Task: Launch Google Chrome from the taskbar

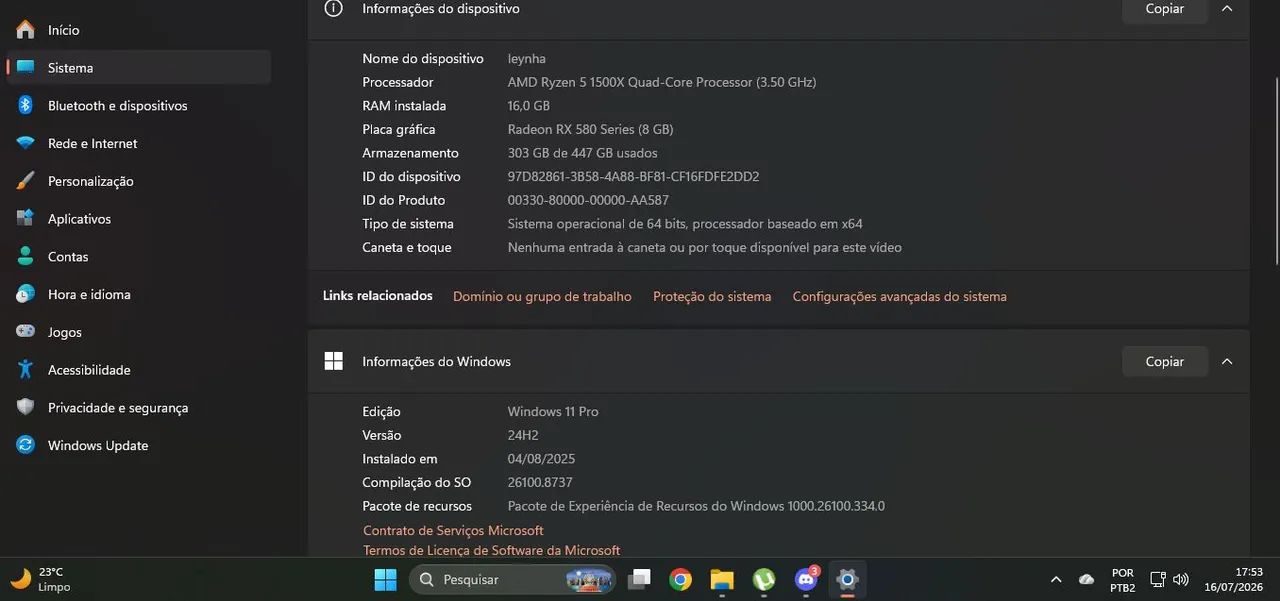Action: coord(681,579)
